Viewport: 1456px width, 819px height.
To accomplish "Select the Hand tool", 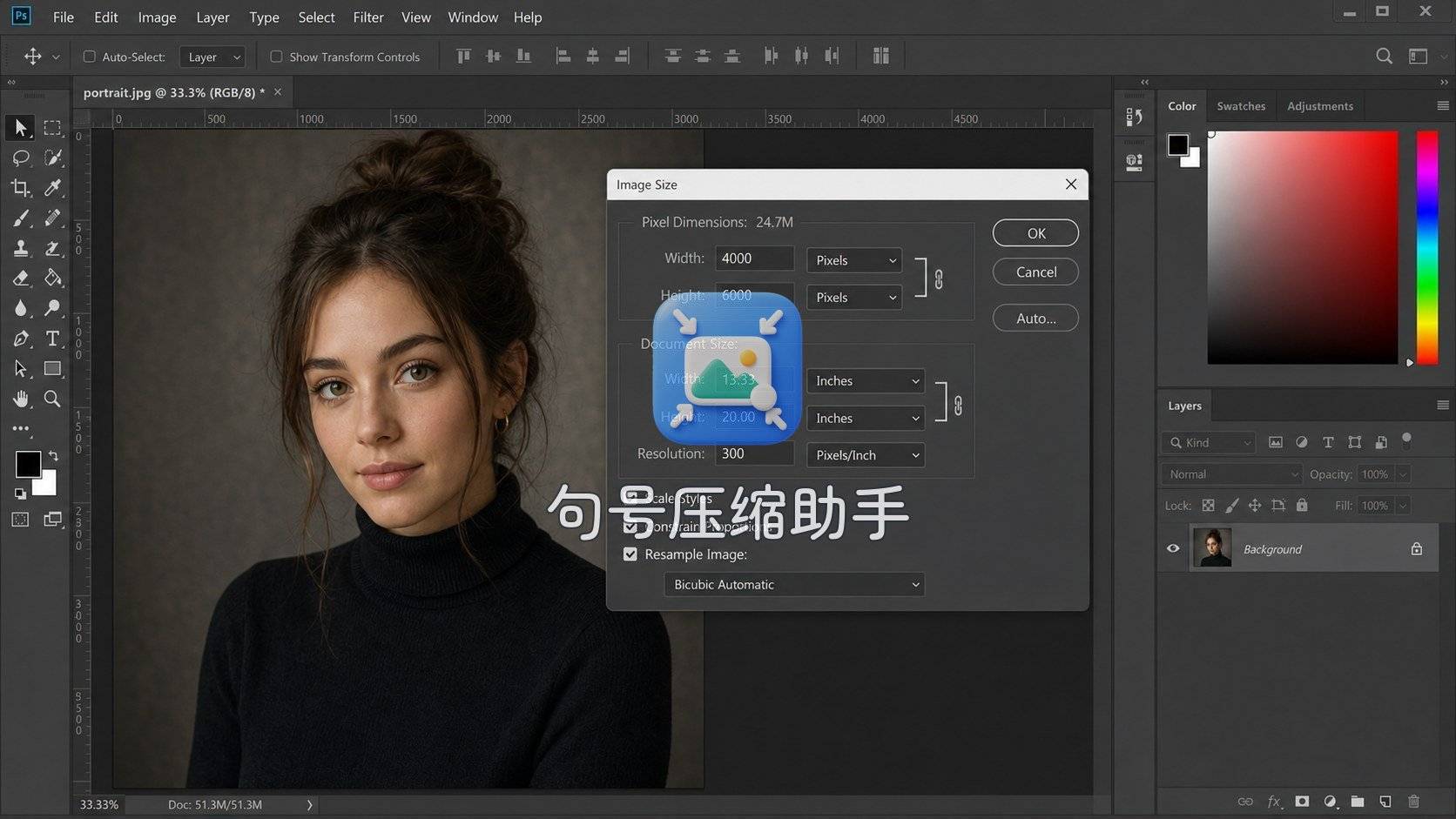I will pyautogui.click(x=21, y=399).
